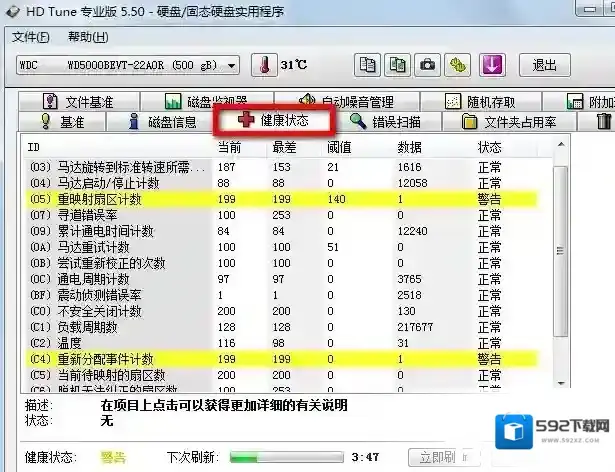Click the 最差 column header

click(x=284, y=147)
